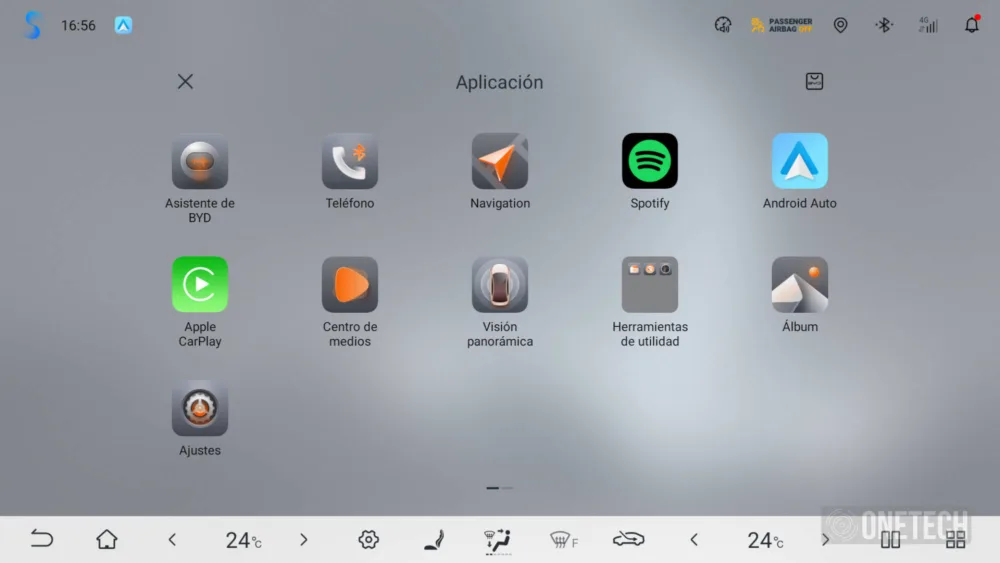This screenshot has width=1000, height=563.
Task: Increase the driver-side temperature
Action: click(x=304, y=540)
